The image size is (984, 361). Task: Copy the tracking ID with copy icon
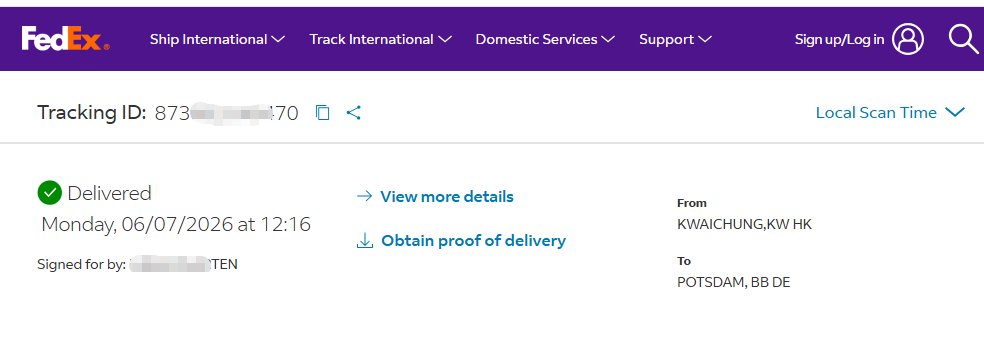point(323,112)
